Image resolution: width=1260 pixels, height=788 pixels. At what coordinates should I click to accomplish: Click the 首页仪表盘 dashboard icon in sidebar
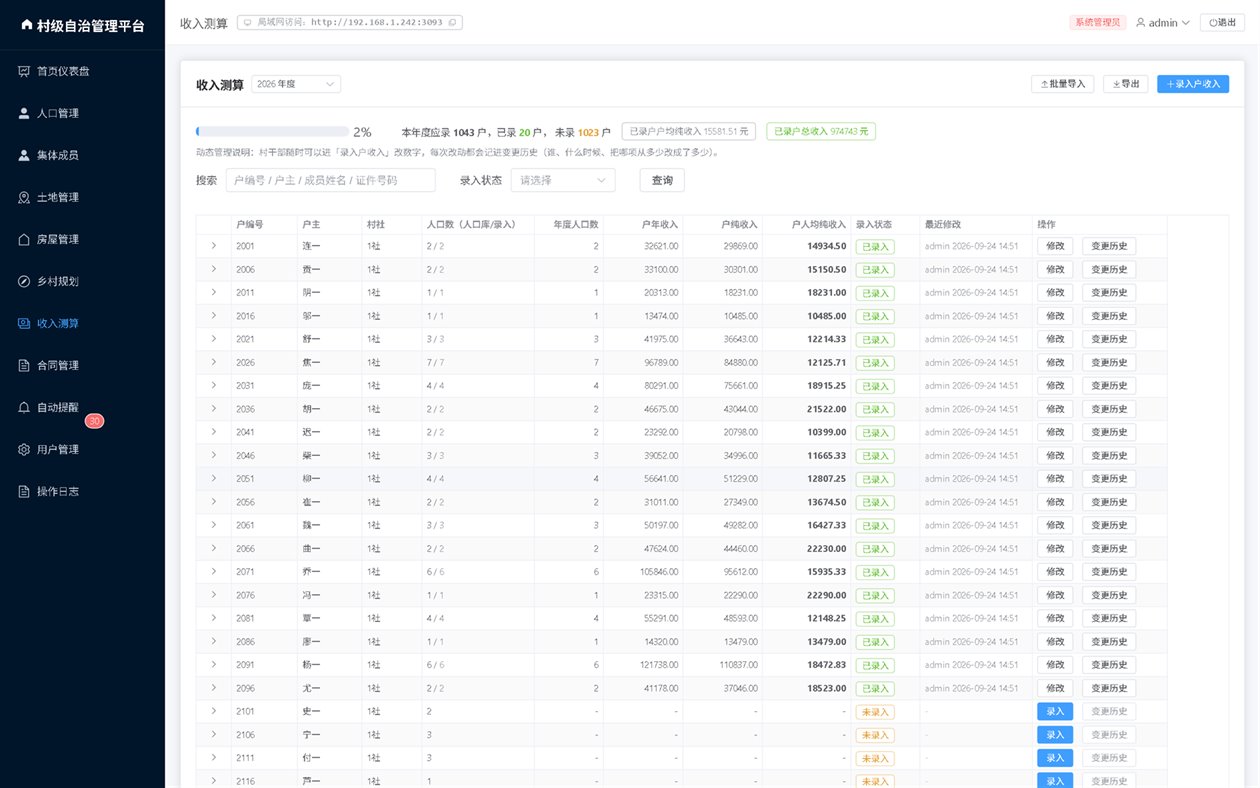[24, 71]
